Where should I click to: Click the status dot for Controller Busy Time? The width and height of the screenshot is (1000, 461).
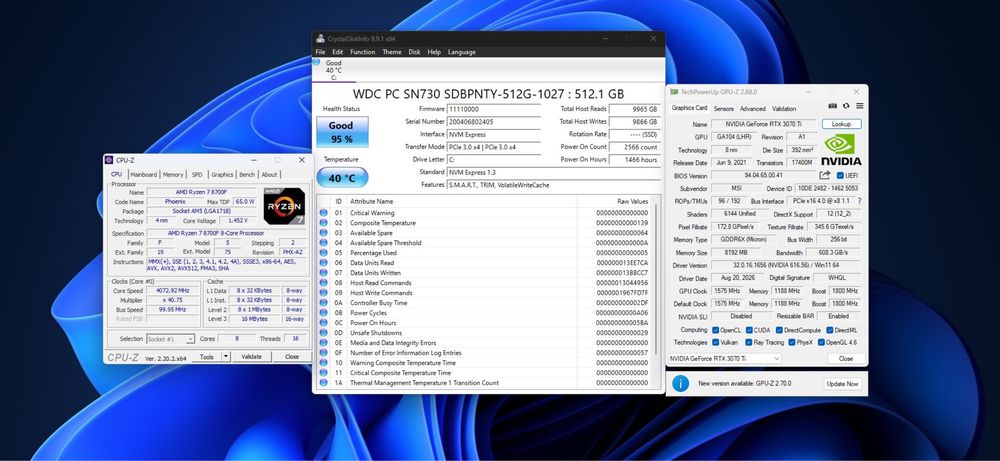point(323,303)
